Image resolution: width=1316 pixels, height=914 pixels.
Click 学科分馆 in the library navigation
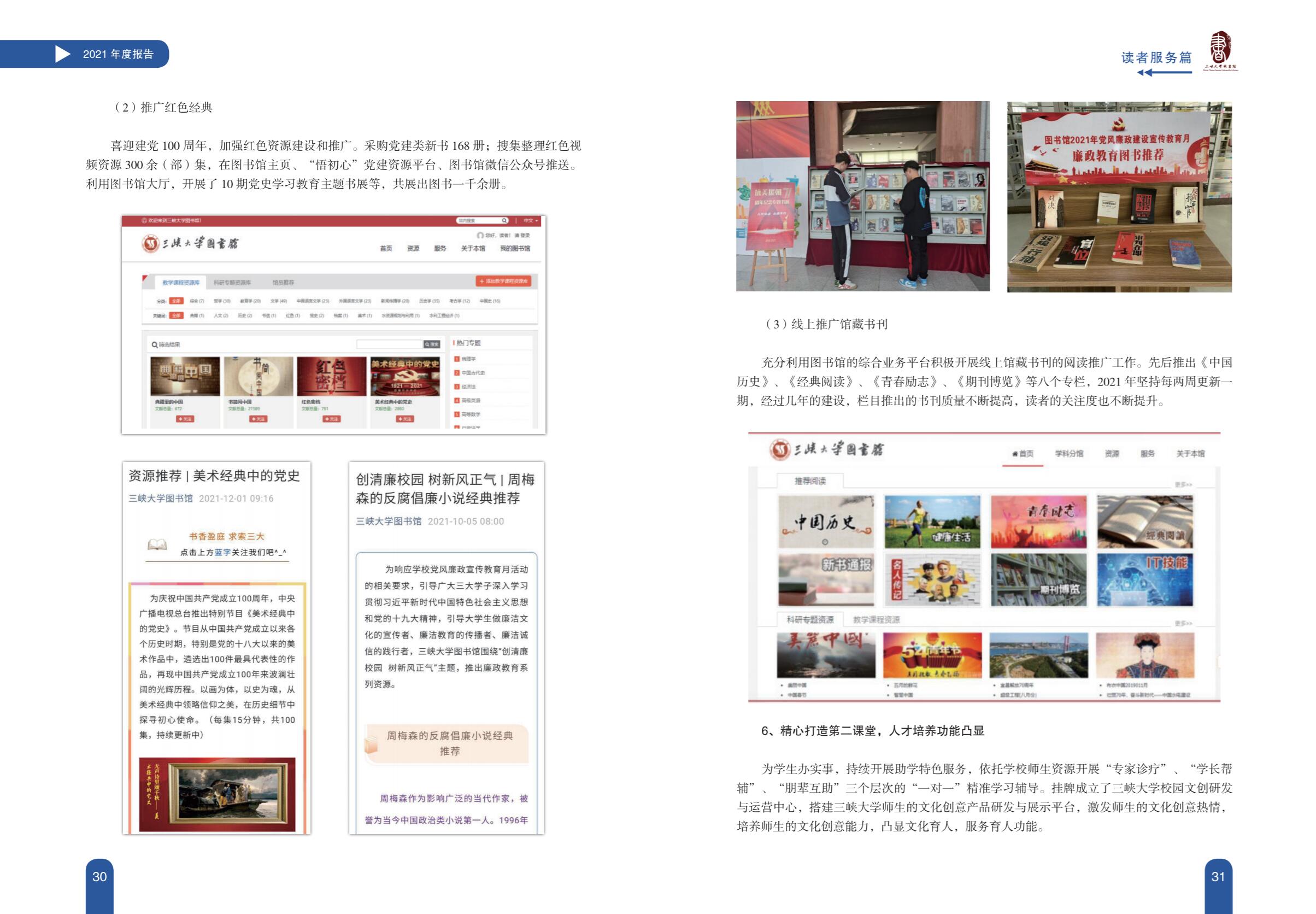1069,454
